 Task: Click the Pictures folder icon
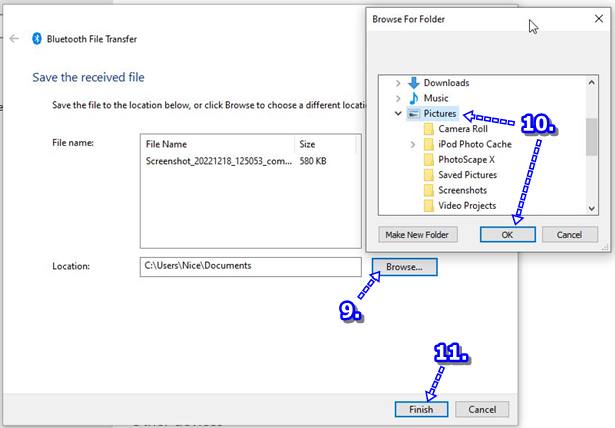pos(413,114)
